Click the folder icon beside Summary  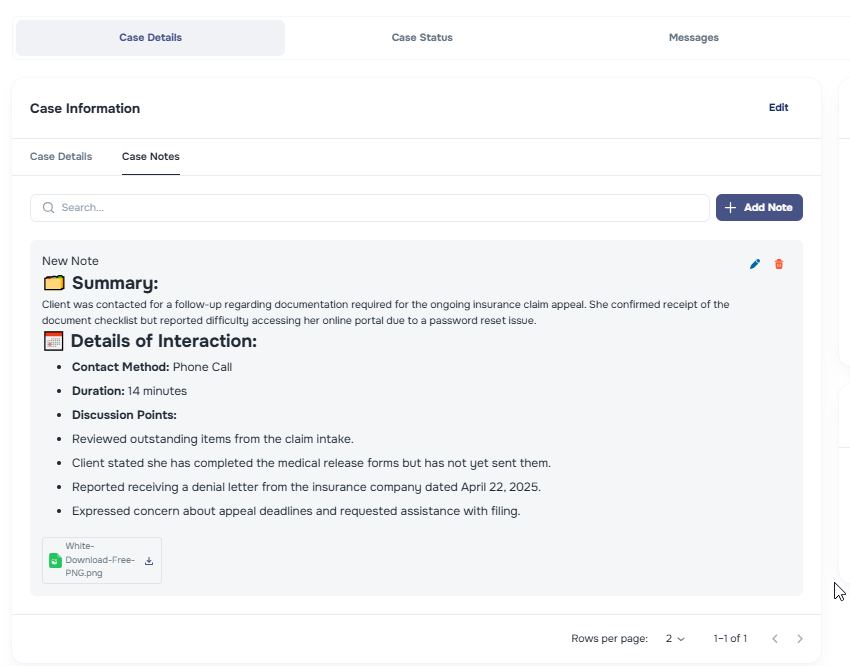point(54,283)
